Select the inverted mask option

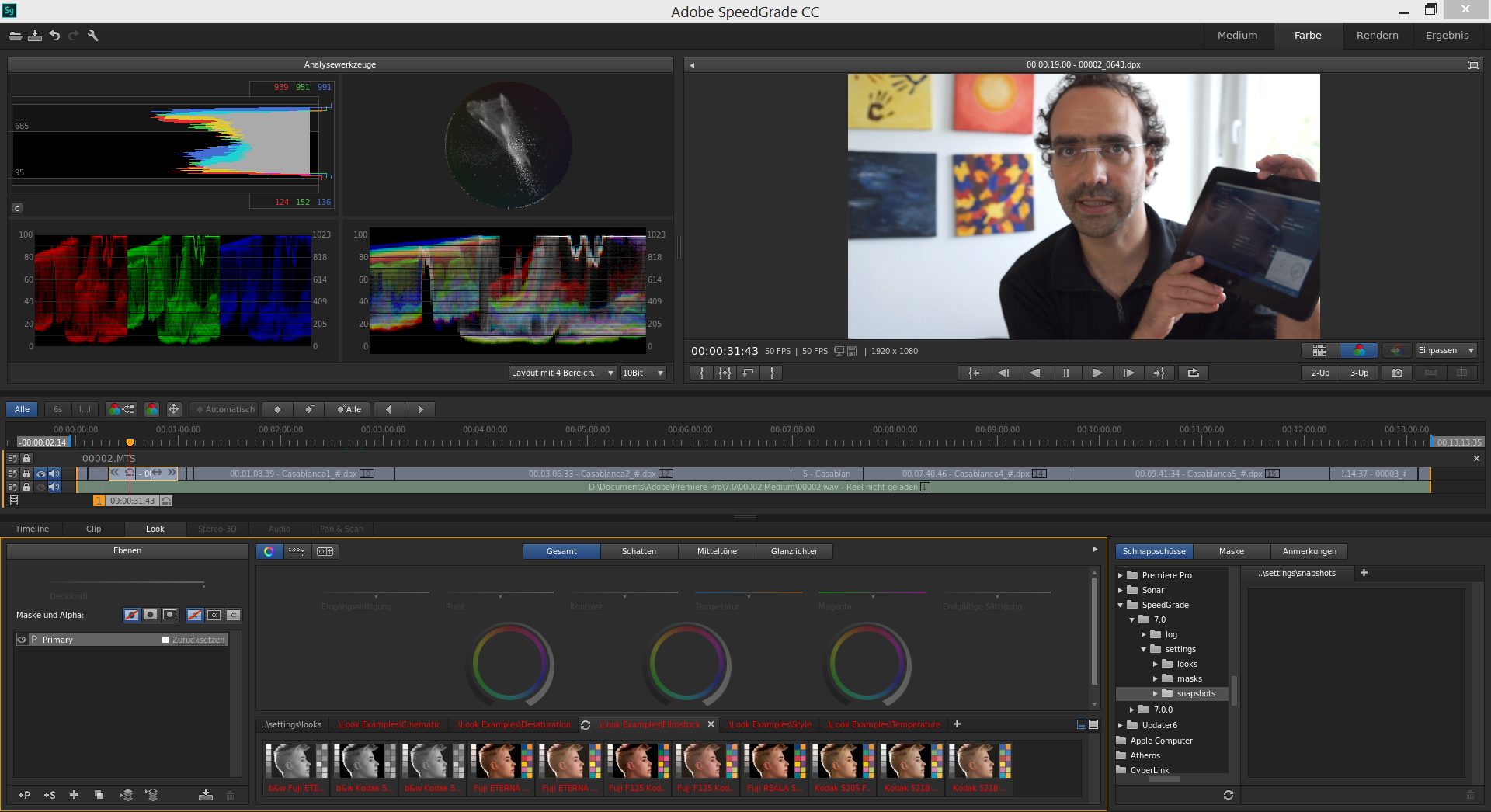(x=170, y=615)
